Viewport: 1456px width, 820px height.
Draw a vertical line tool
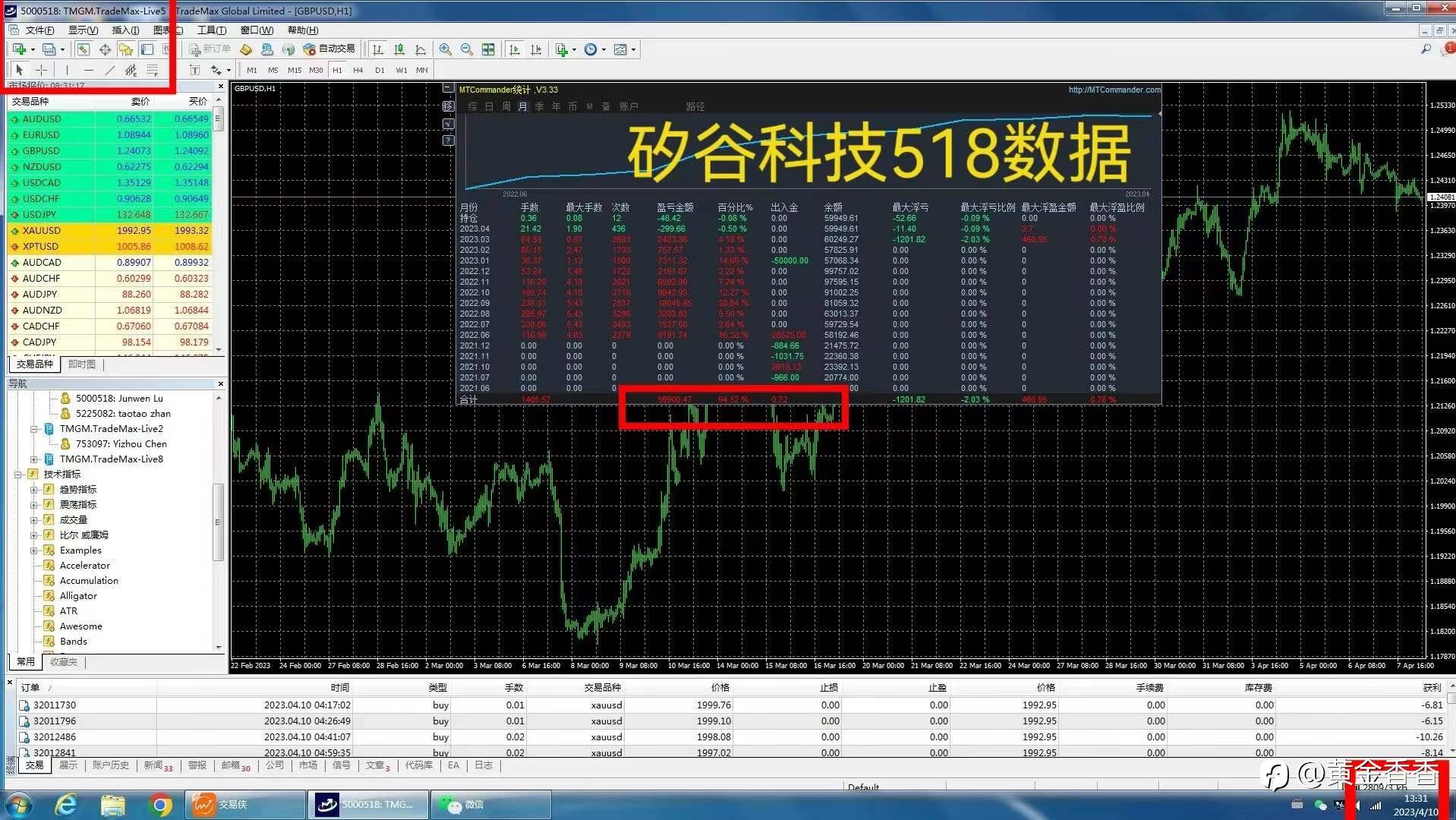(67, 70)
